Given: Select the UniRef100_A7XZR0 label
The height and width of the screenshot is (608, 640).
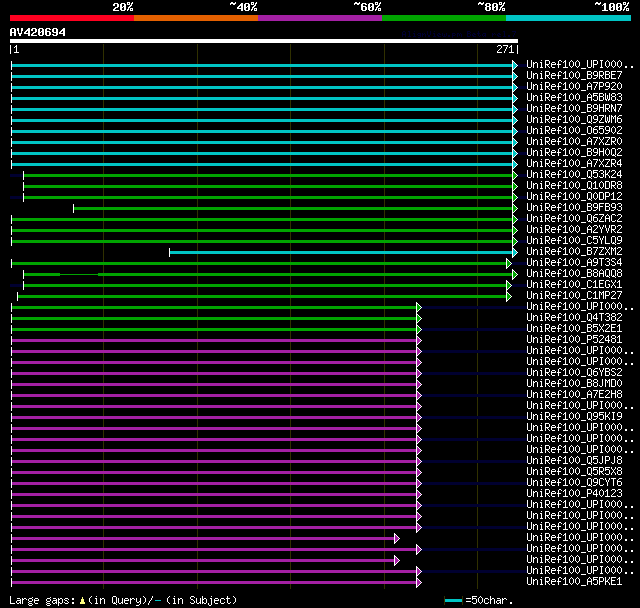Looking at the screenshot, I should [x=574, y=142].
